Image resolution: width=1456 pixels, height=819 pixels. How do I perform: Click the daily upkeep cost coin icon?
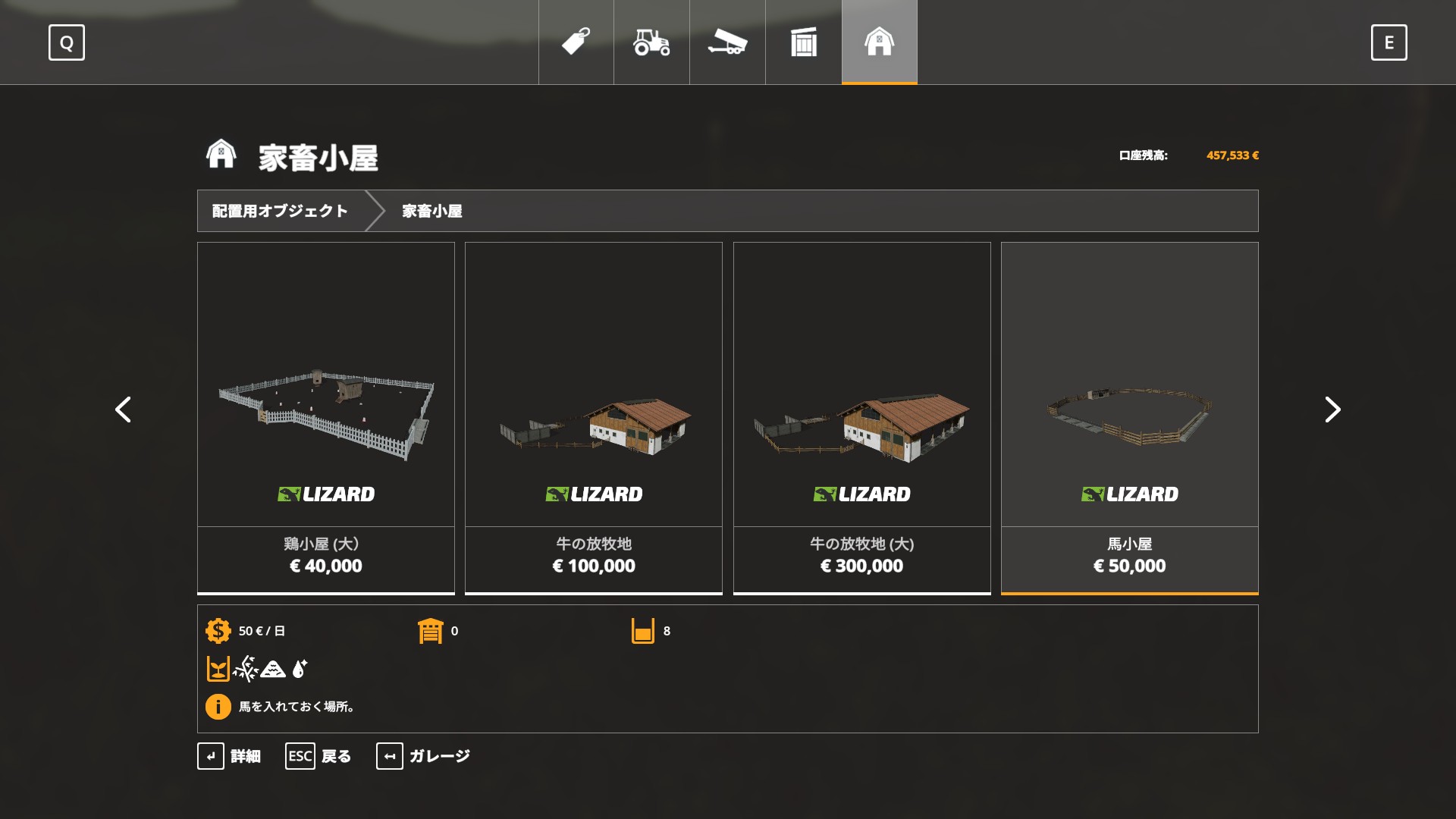tap(218, 631)
